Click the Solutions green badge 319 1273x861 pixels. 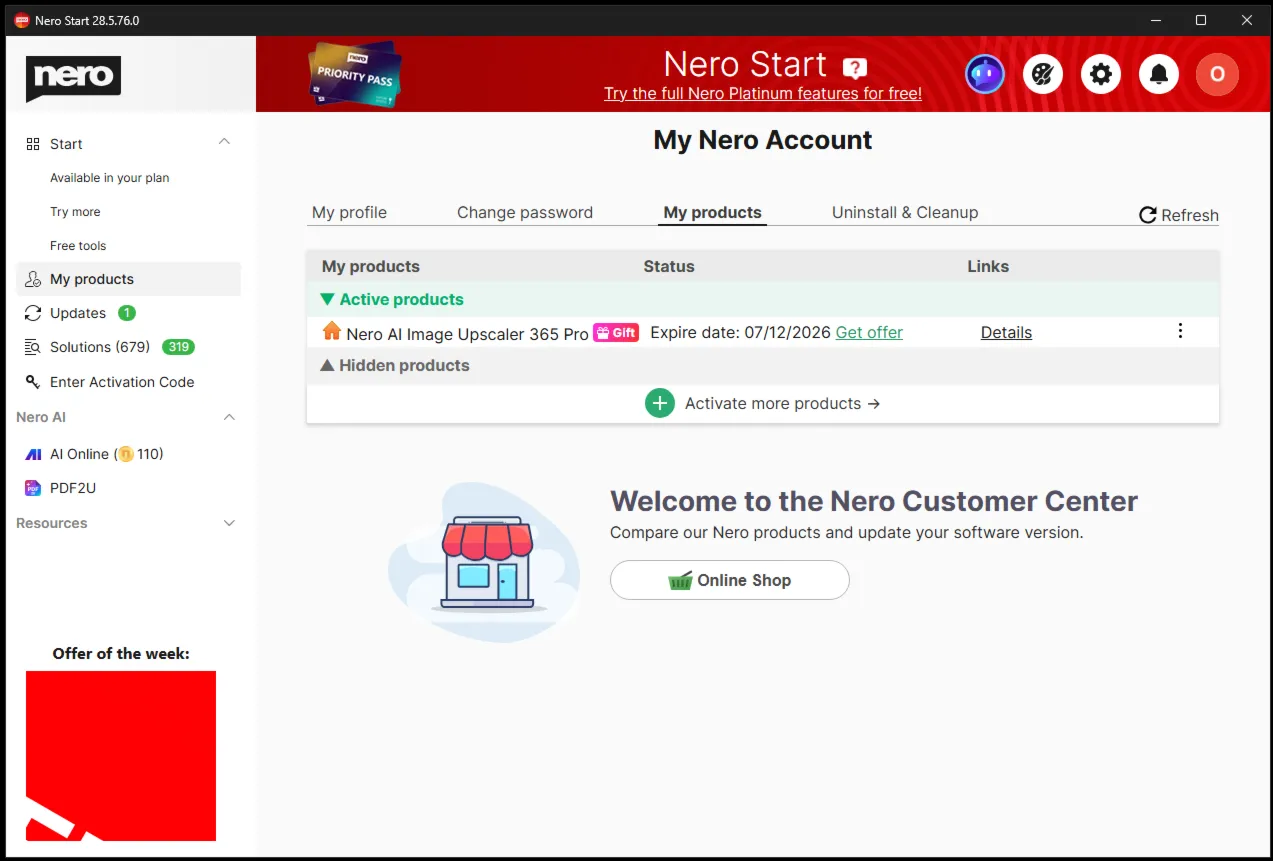click(178, 347)
